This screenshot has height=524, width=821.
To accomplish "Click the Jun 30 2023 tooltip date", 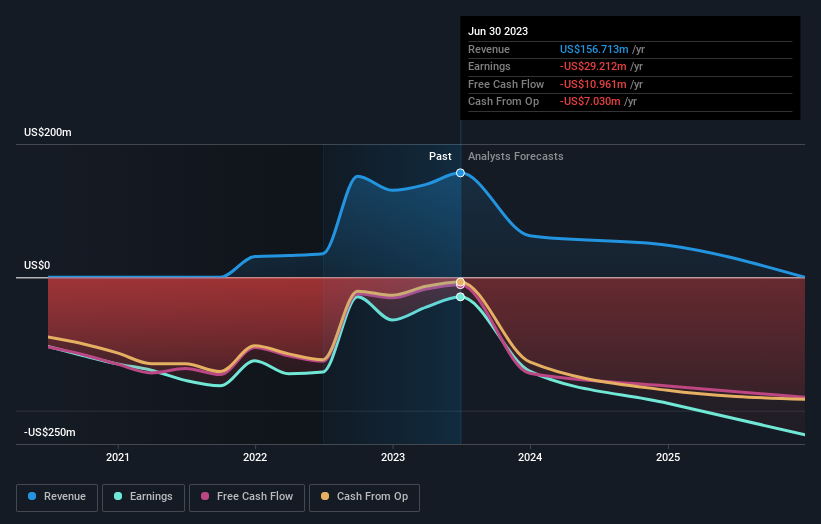I will click(498, 31).
